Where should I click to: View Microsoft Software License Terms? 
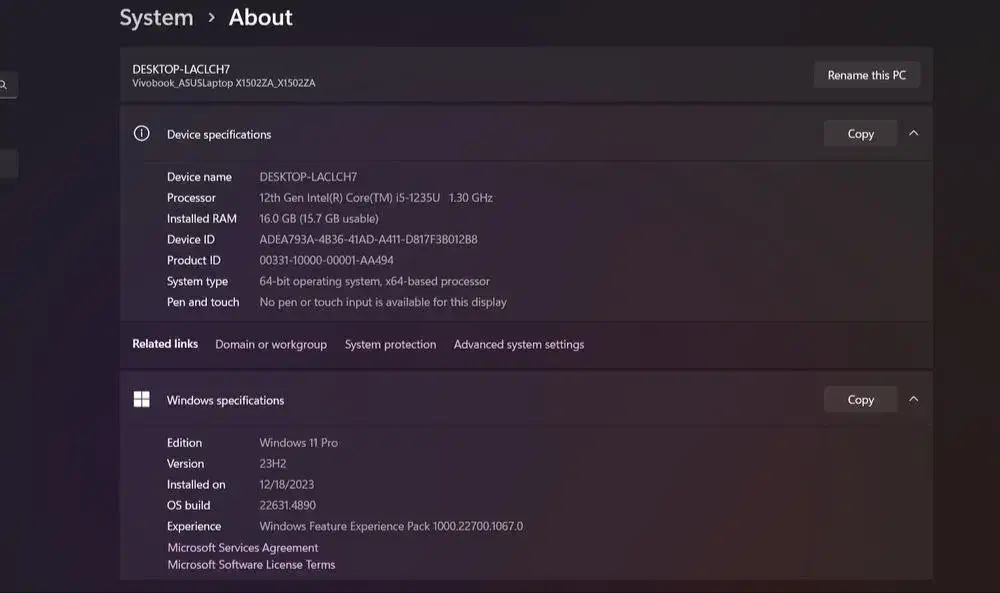coord(251,565)
